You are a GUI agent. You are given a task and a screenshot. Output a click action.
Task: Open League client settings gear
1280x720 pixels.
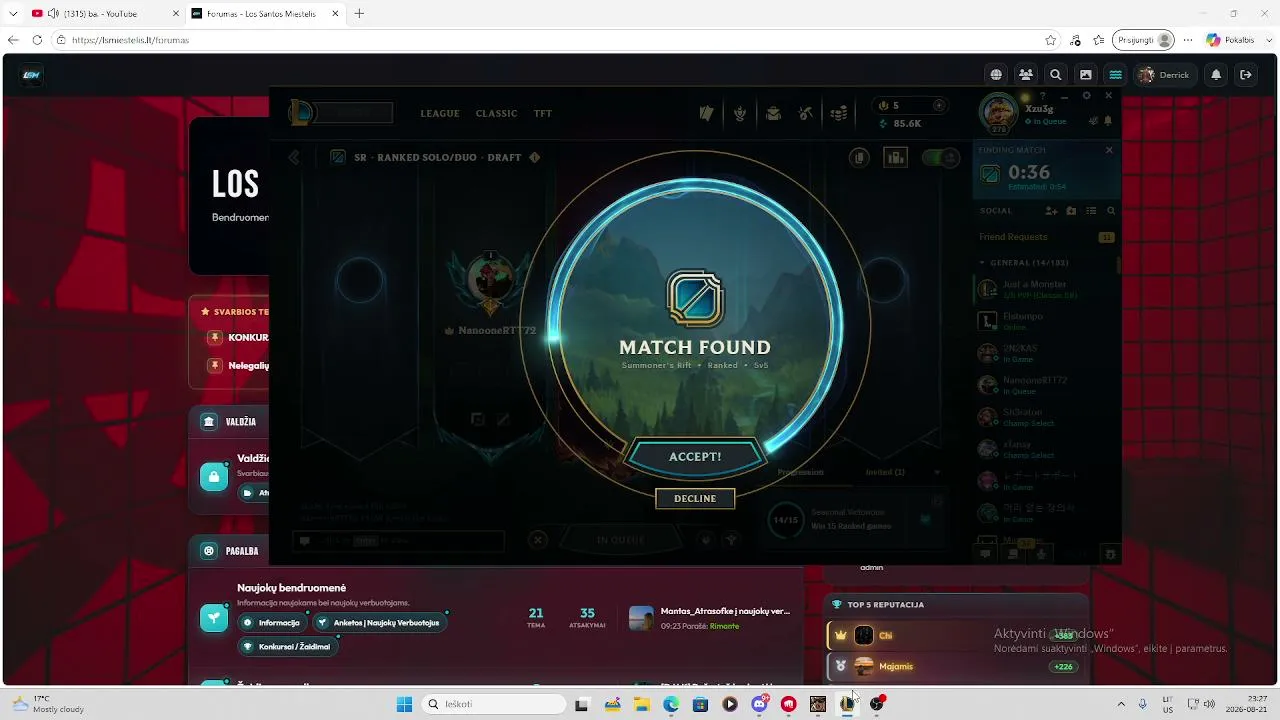coord(1087,96)
